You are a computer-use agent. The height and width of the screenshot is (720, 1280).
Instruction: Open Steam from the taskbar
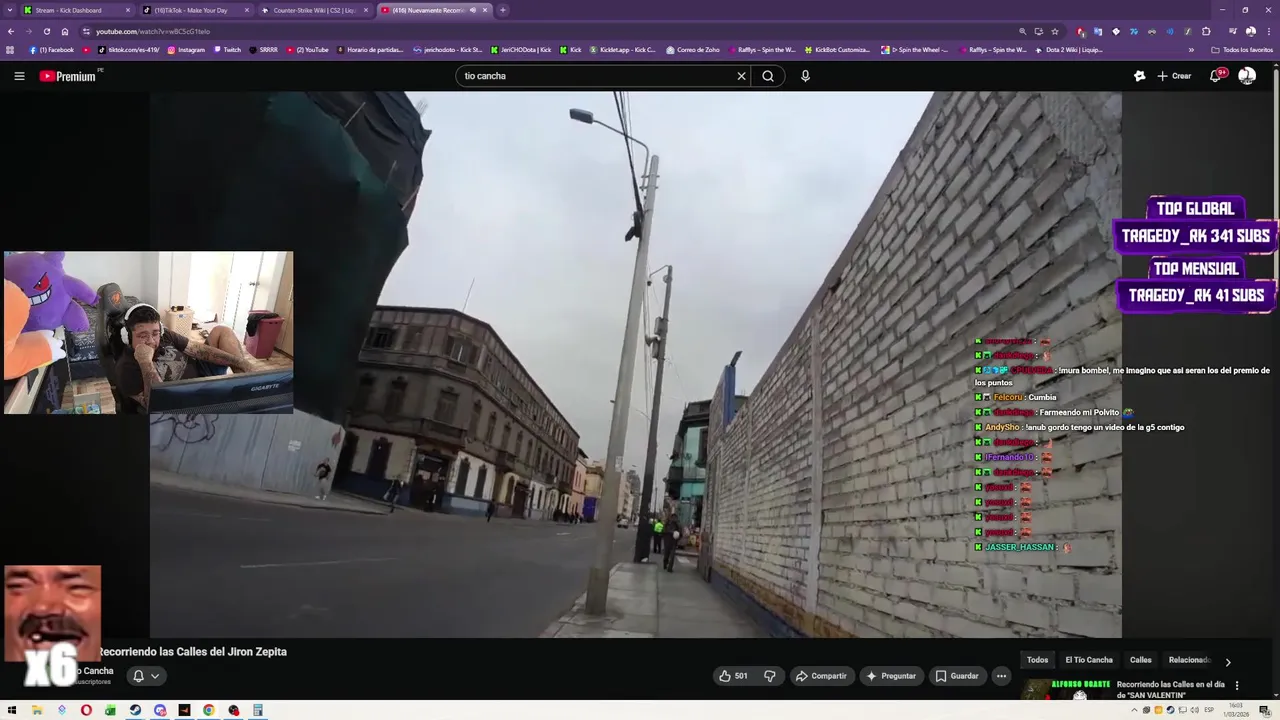[x=135, y=711]
